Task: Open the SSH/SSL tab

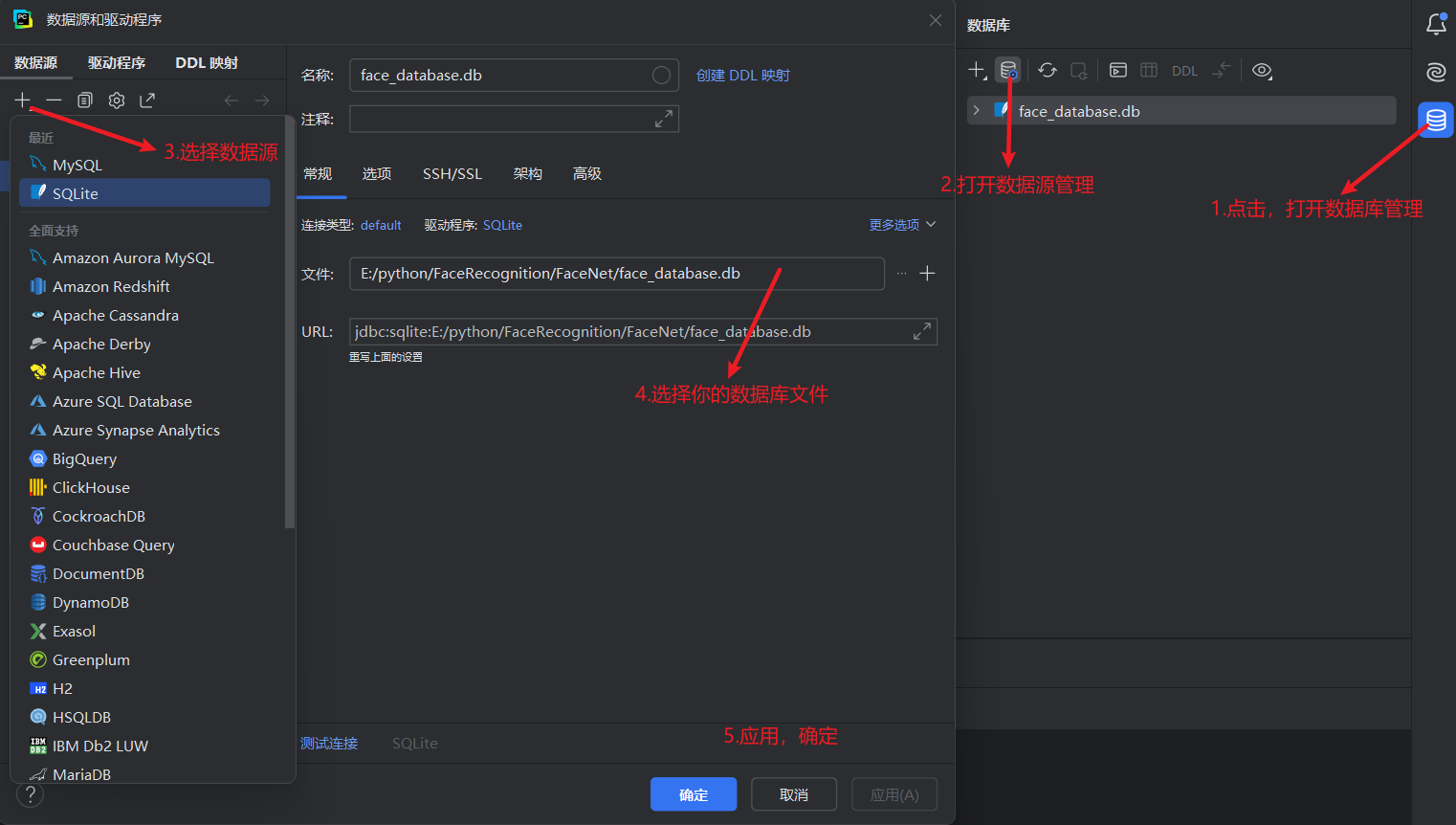Action: click(452, 173)
